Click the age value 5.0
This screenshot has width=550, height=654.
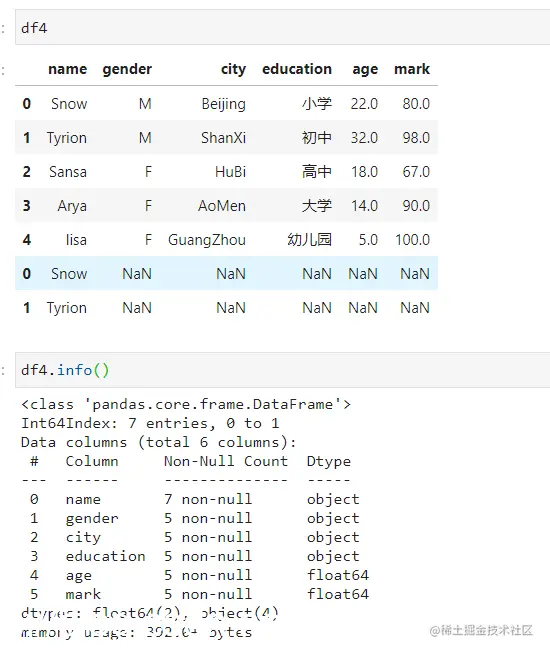[x=368, y=240]
